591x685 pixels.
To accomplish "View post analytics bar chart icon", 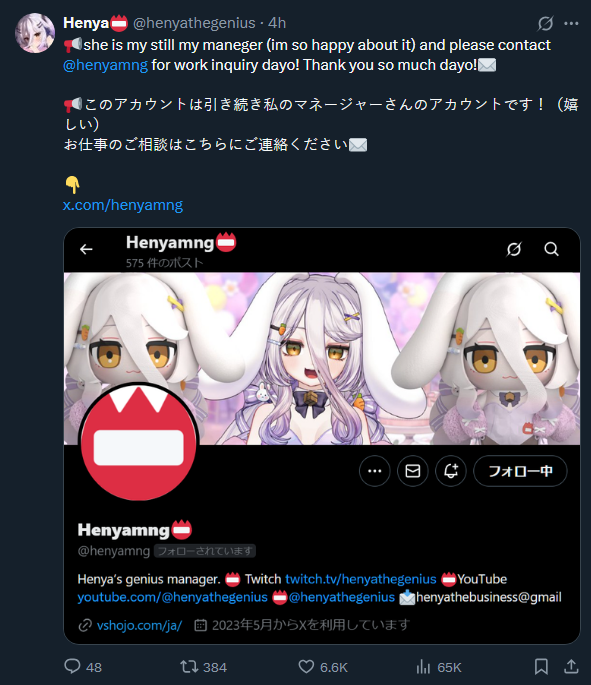I will click(423, 667).
